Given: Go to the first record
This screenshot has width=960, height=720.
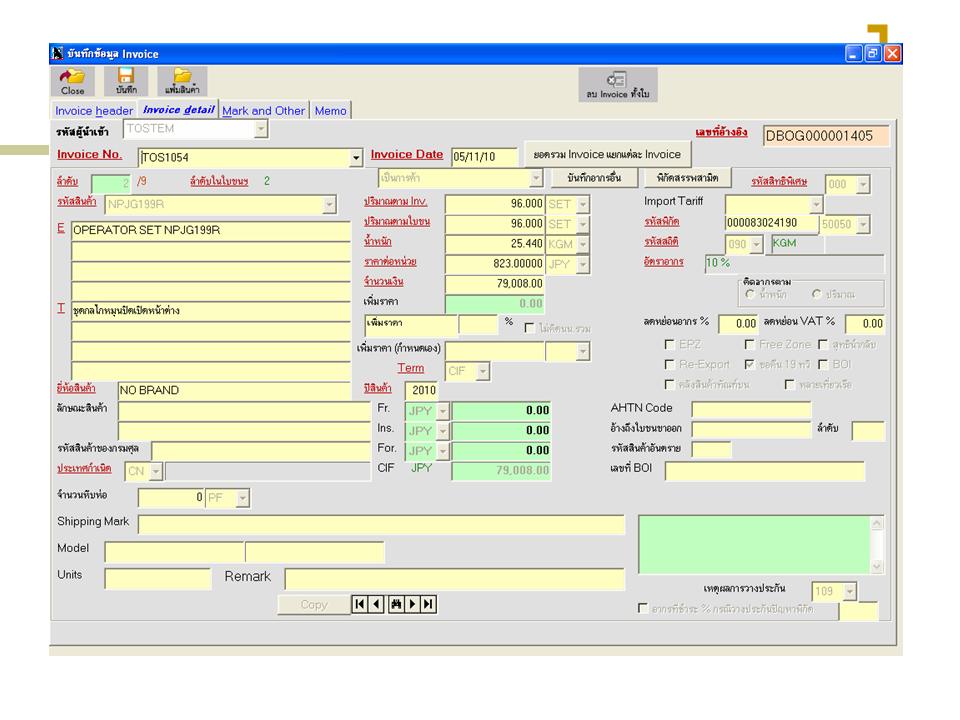Looking at the screenshot, I should point(360,604).
